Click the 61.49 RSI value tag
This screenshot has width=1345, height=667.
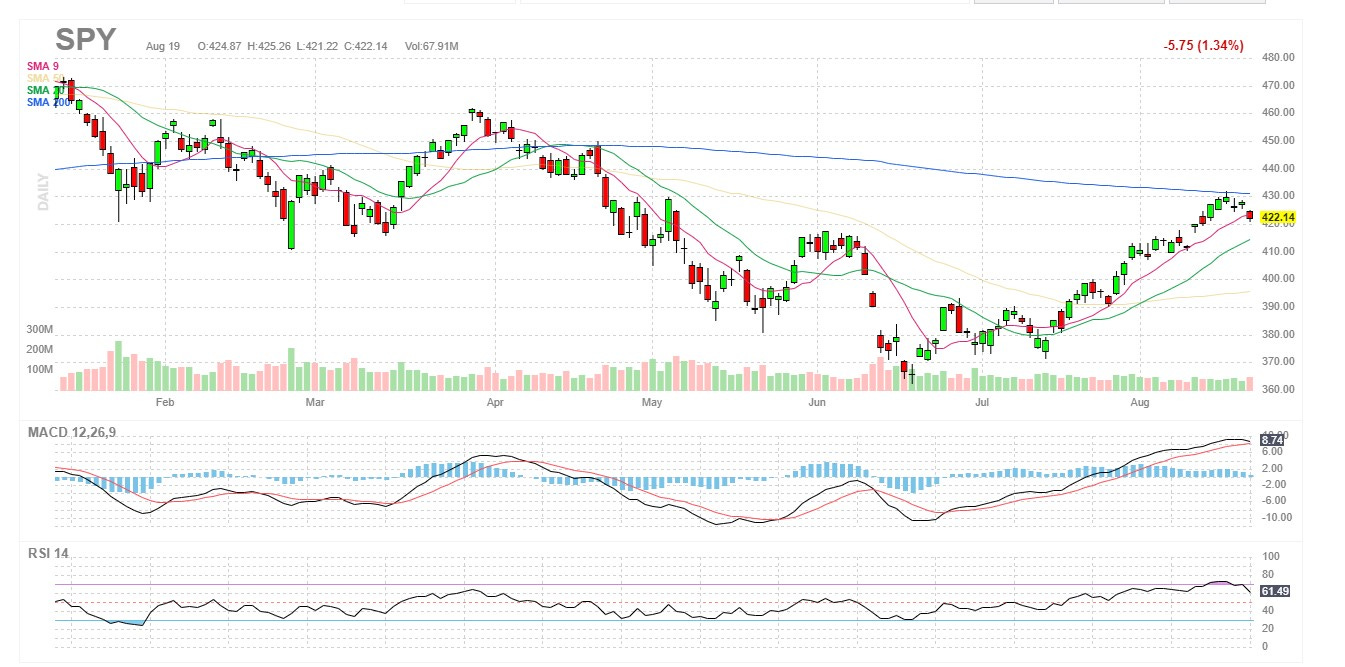click(1274, 591)
